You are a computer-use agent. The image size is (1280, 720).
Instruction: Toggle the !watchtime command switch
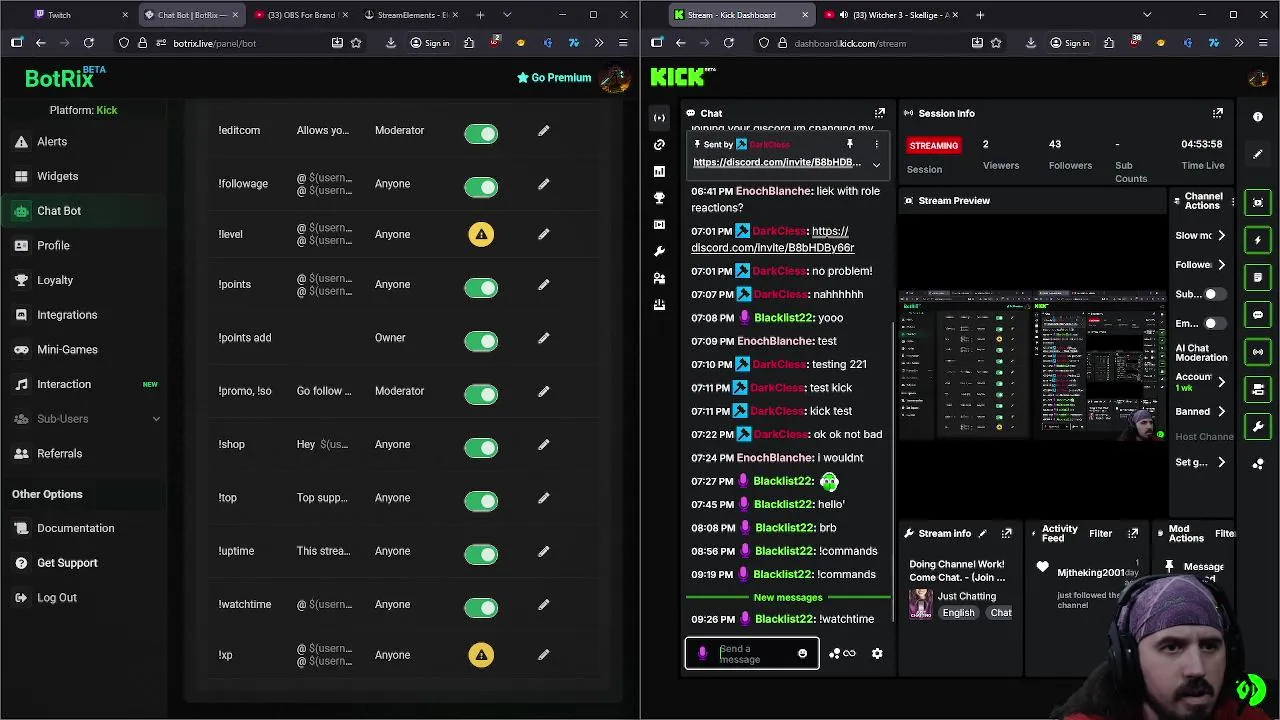[x=481, y=607]
